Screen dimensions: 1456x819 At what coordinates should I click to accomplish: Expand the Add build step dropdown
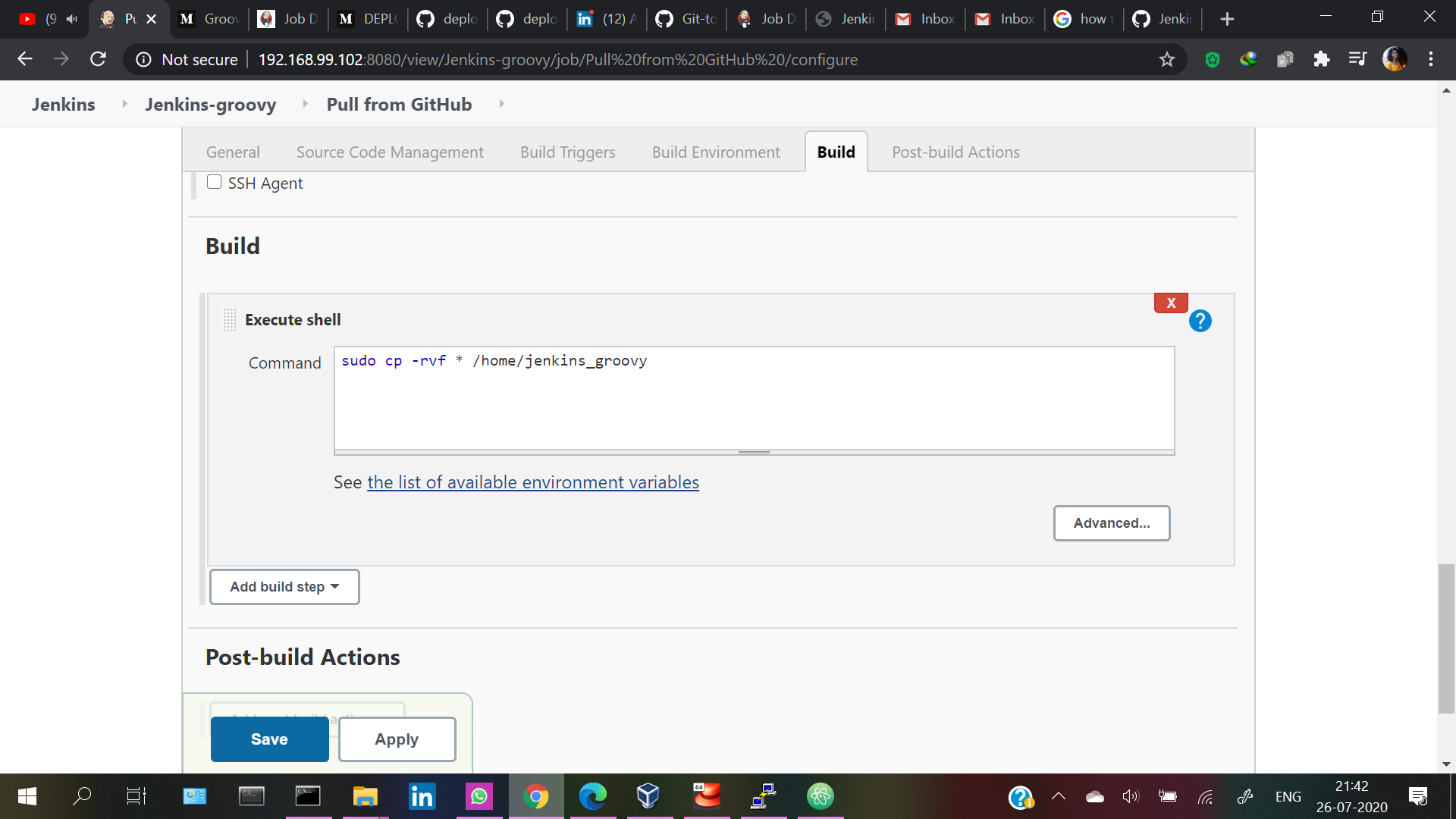click(x=284, y=587)
